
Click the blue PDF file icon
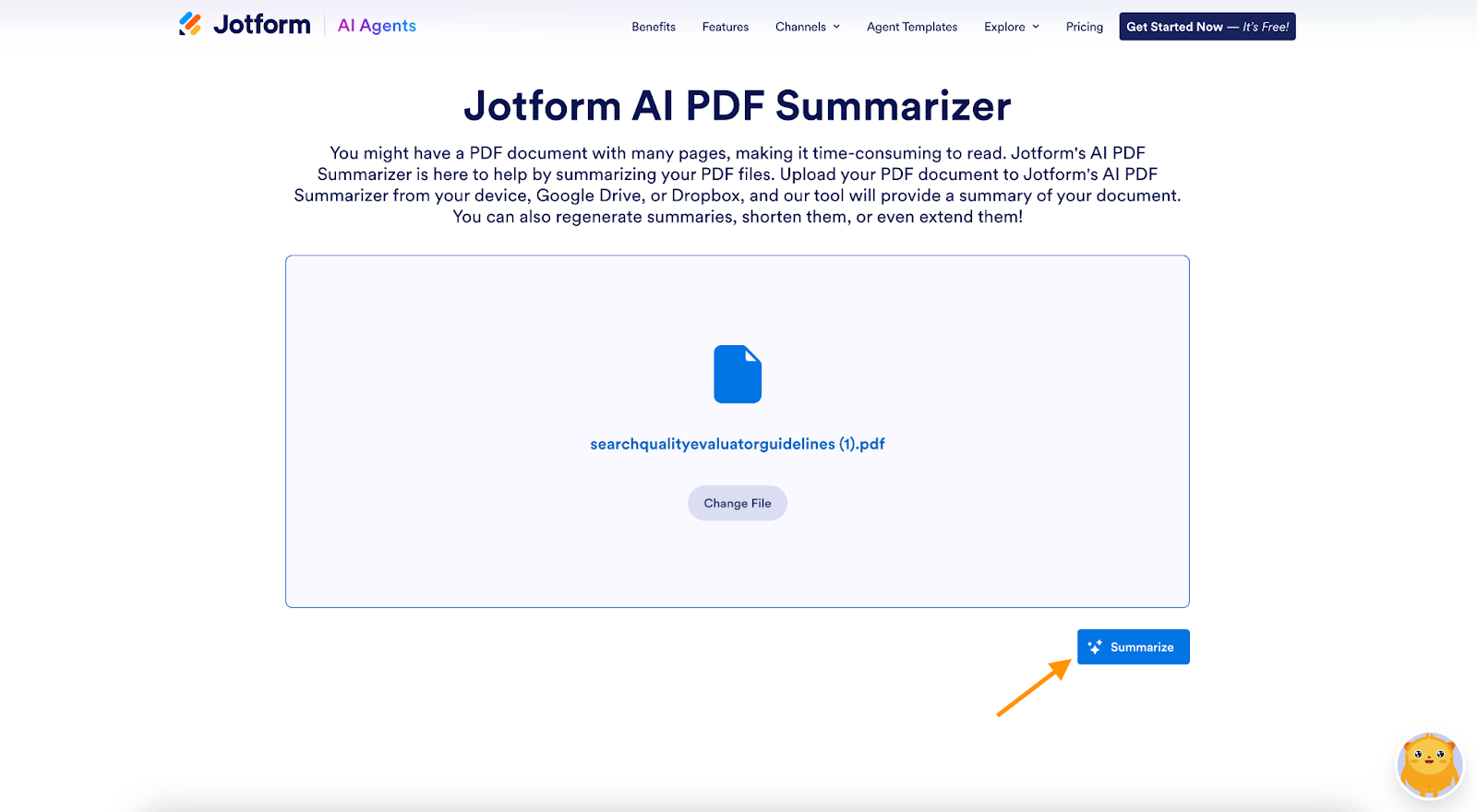738,374
